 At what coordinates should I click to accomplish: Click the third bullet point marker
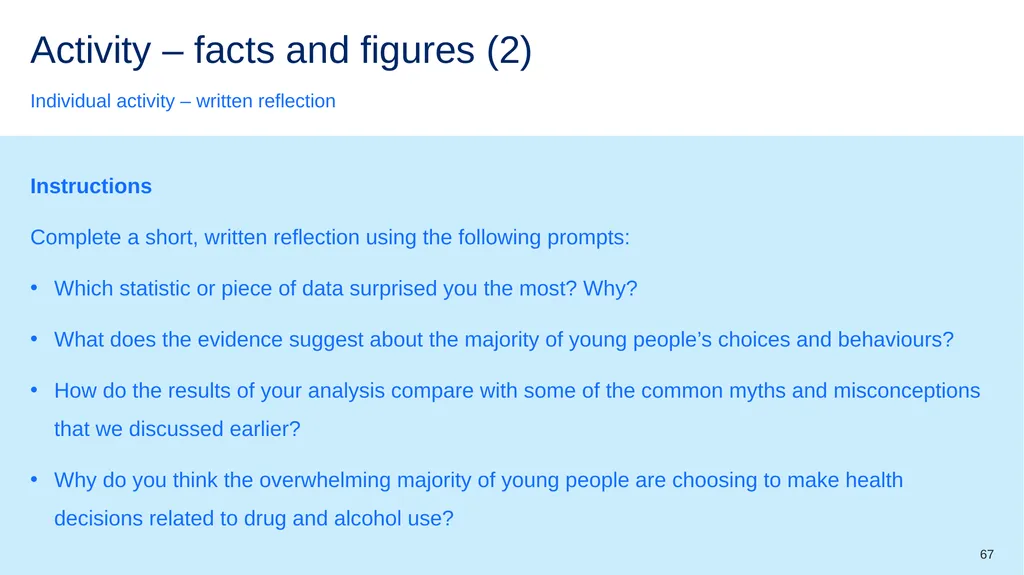(34, 390)
